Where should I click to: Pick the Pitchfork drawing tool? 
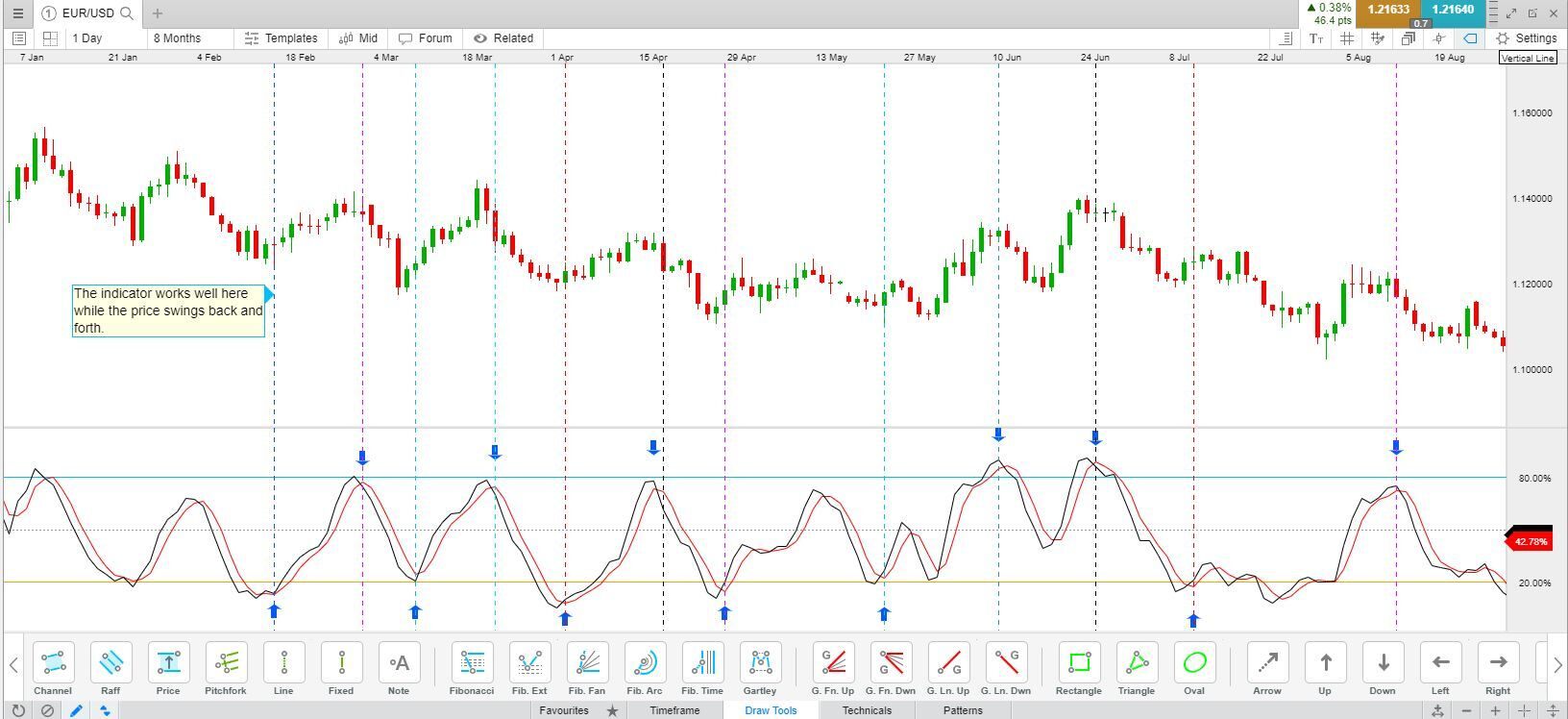226,662
